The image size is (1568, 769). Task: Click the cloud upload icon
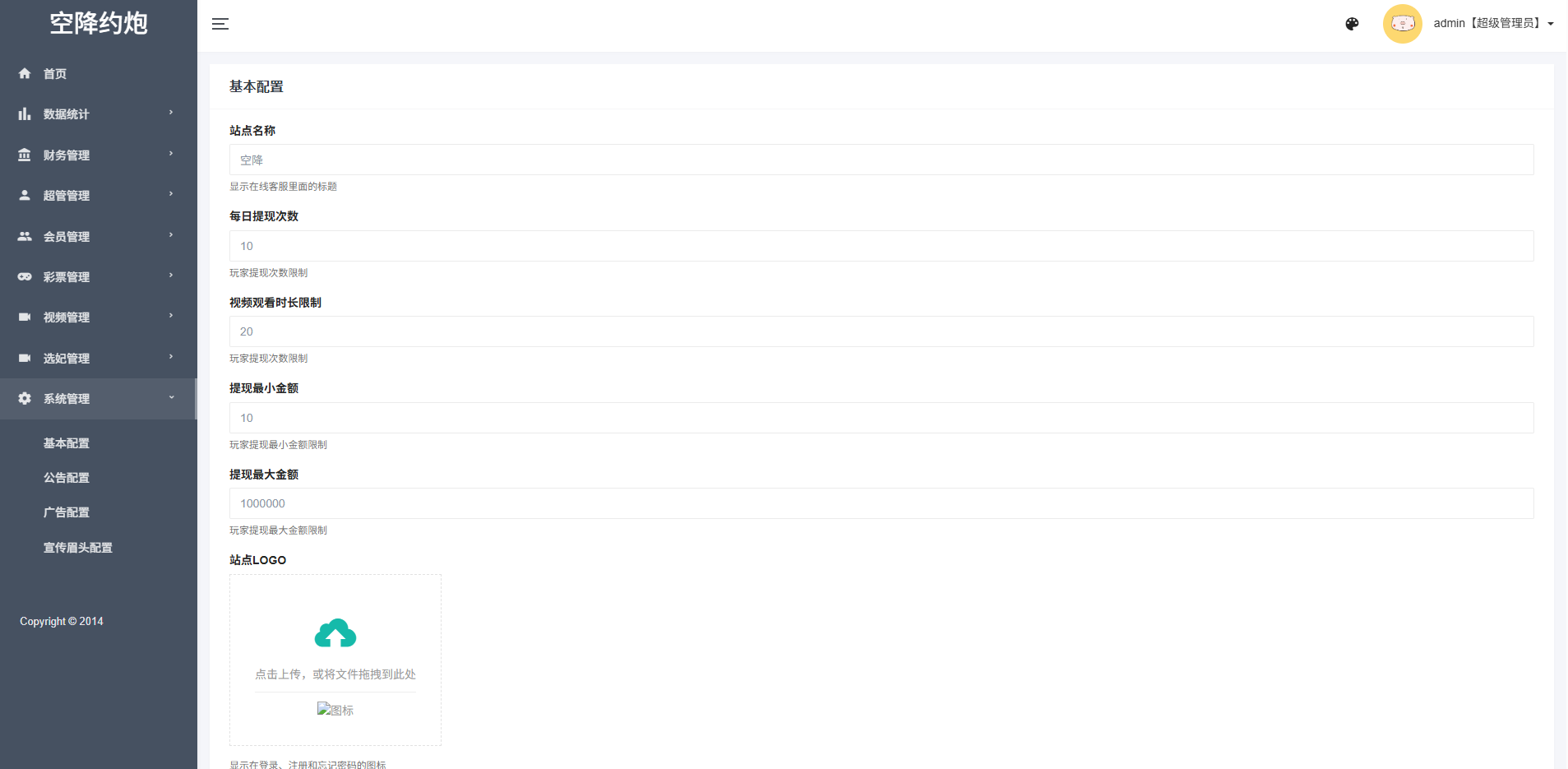click(335, 633)
